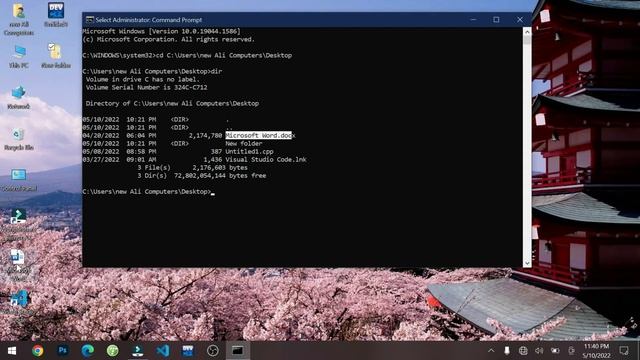Open the Recycle Bin desktop icon
This screenshot has width=640, height=360.
coord(19,139)
